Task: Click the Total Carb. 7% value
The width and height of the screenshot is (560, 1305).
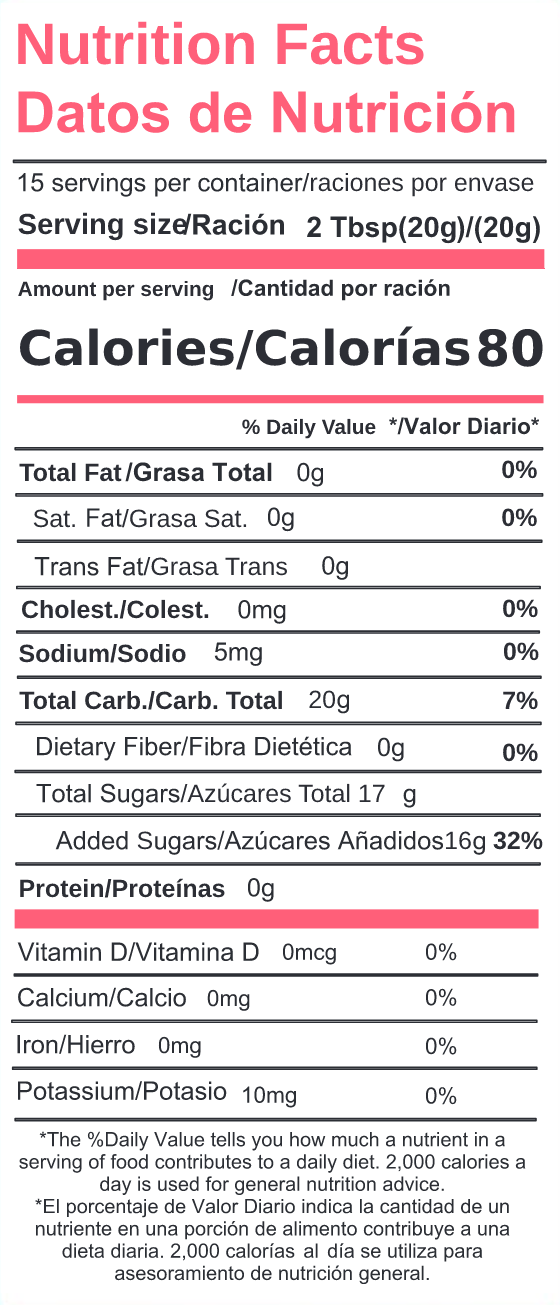Action: pyautogui.click(x=520, y=701)
